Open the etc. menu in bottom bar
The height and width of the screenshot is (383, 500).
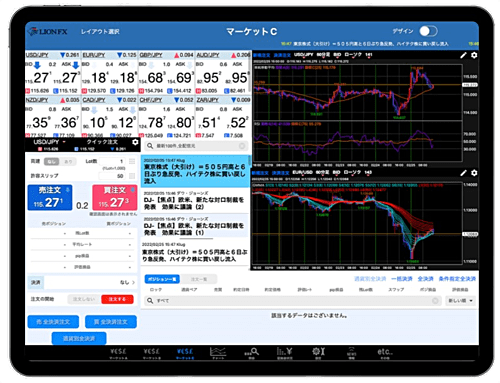pyautogui.click(x=385, y=353)
